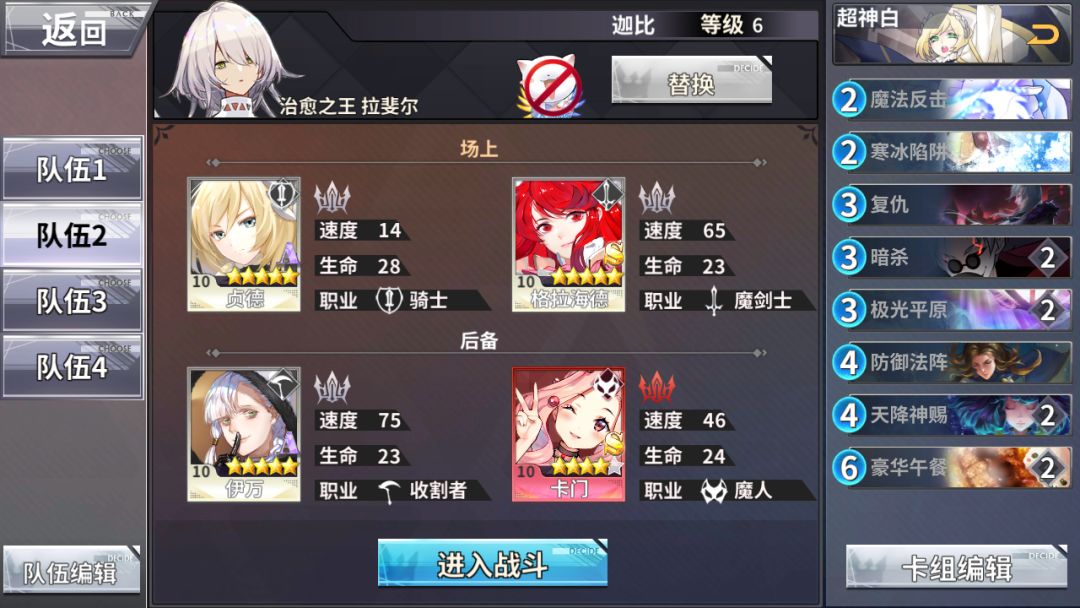Click the scythe icon beside 收割者
Image resolution: width=1080 pixels, height=608 pixels.
click(x=390, y=491)
